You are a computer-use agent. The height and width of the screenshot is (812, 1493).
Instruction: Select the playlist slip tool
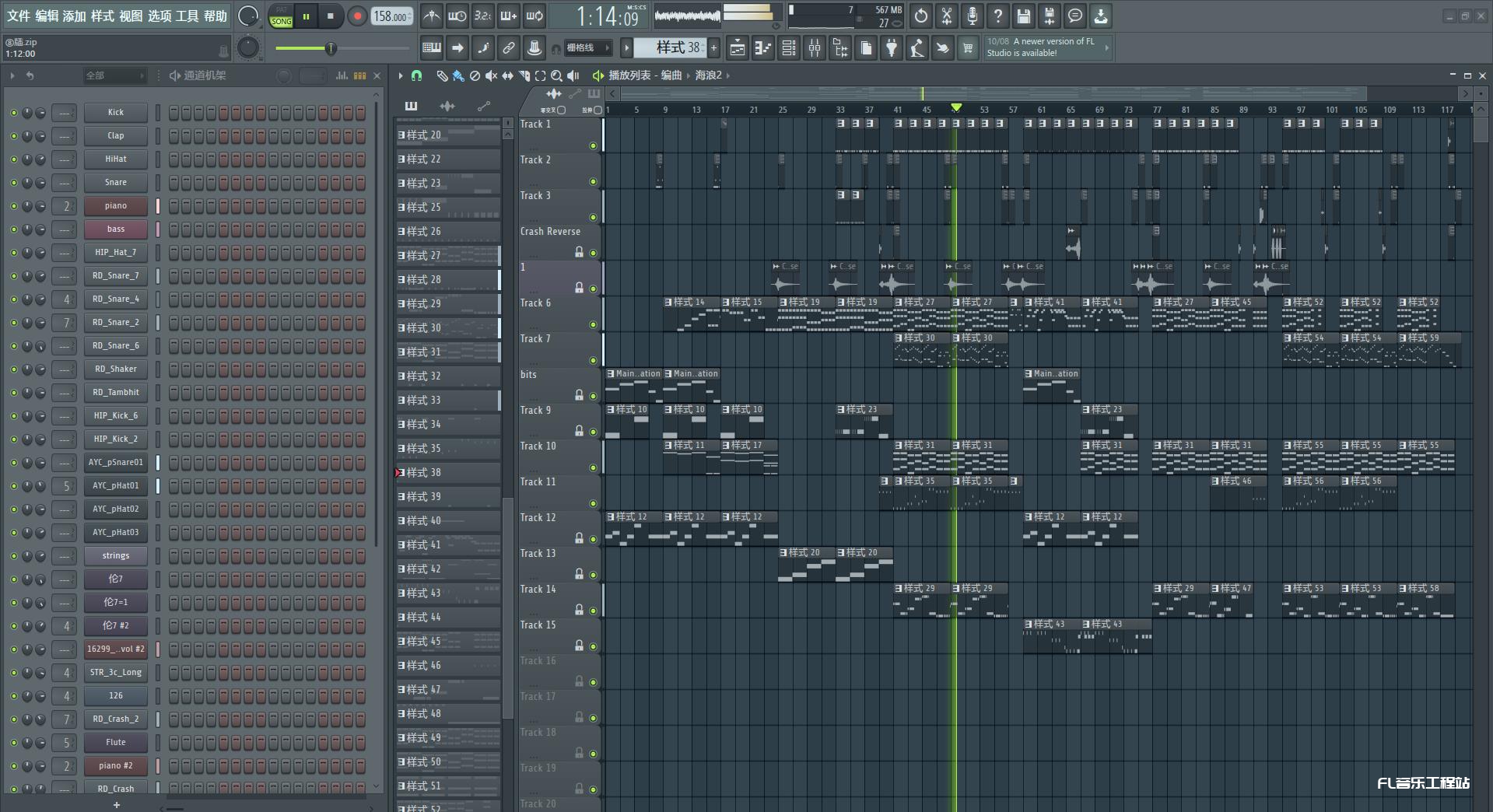[507, 75]
